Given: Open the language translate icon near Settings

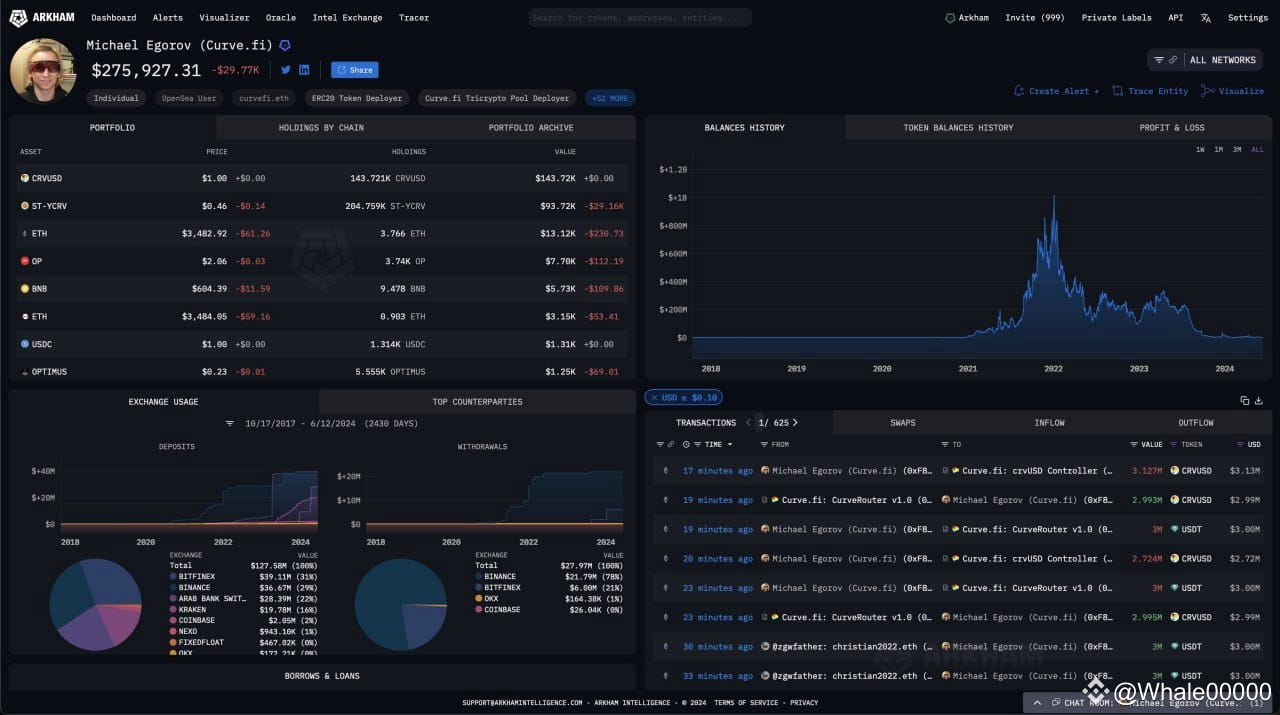Looking at the screenshot, I should click(x=1205, y=17).
